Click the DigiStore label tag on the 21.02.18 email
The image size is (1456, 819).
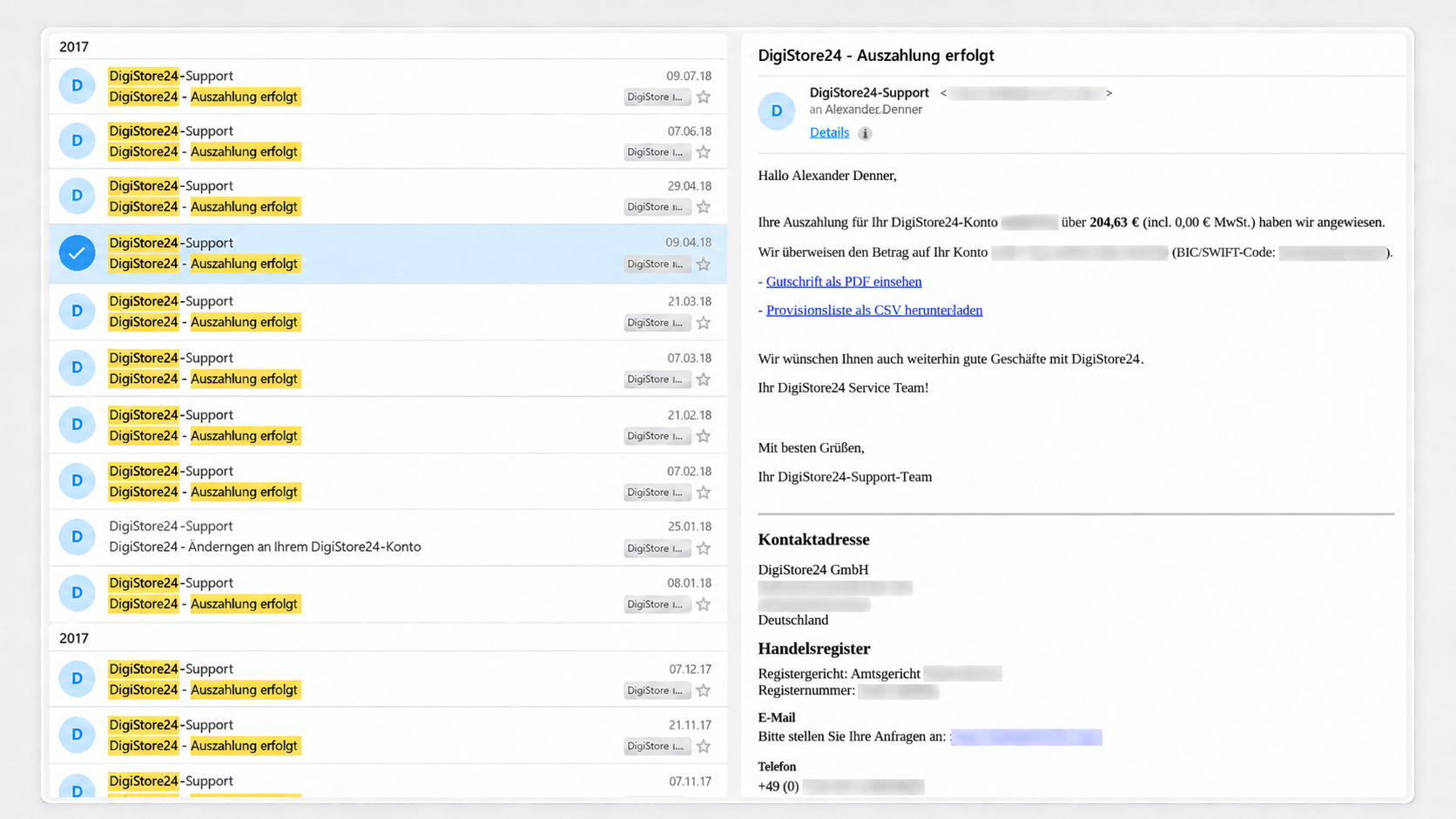(x=657, y=436)
